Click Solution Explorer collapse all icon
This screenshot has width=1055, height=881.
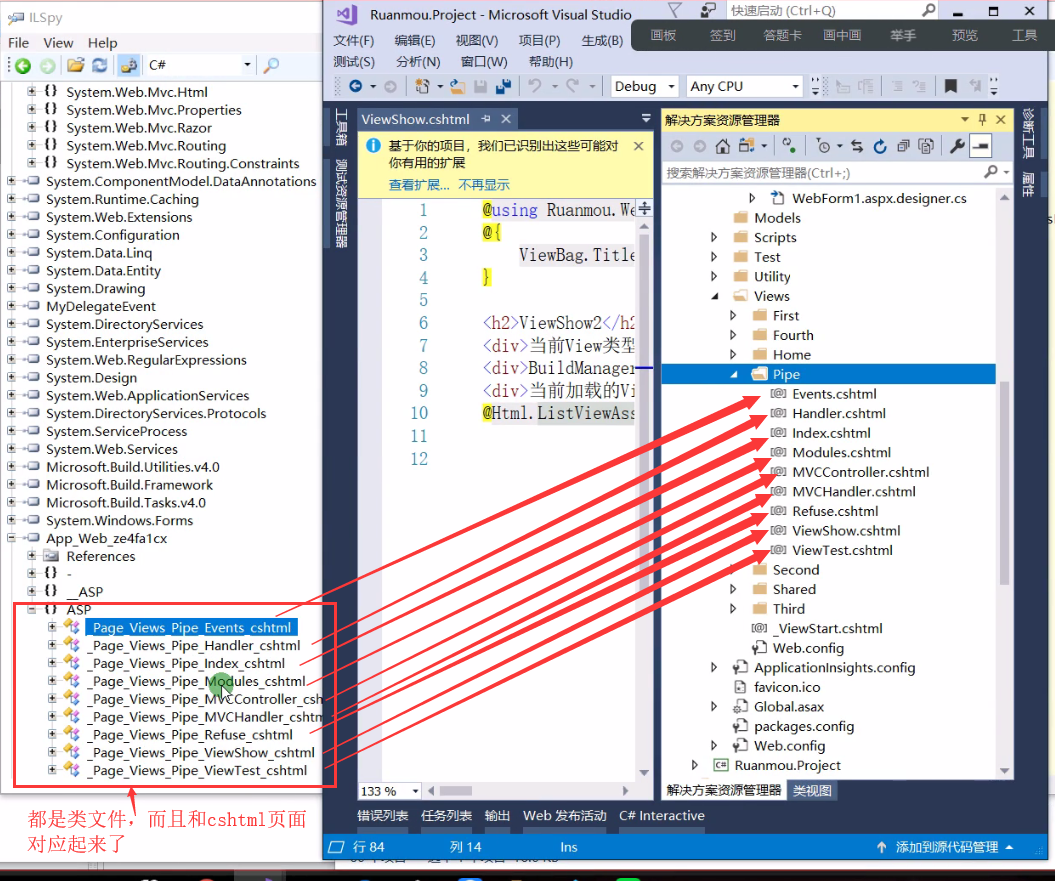[903, 146]
